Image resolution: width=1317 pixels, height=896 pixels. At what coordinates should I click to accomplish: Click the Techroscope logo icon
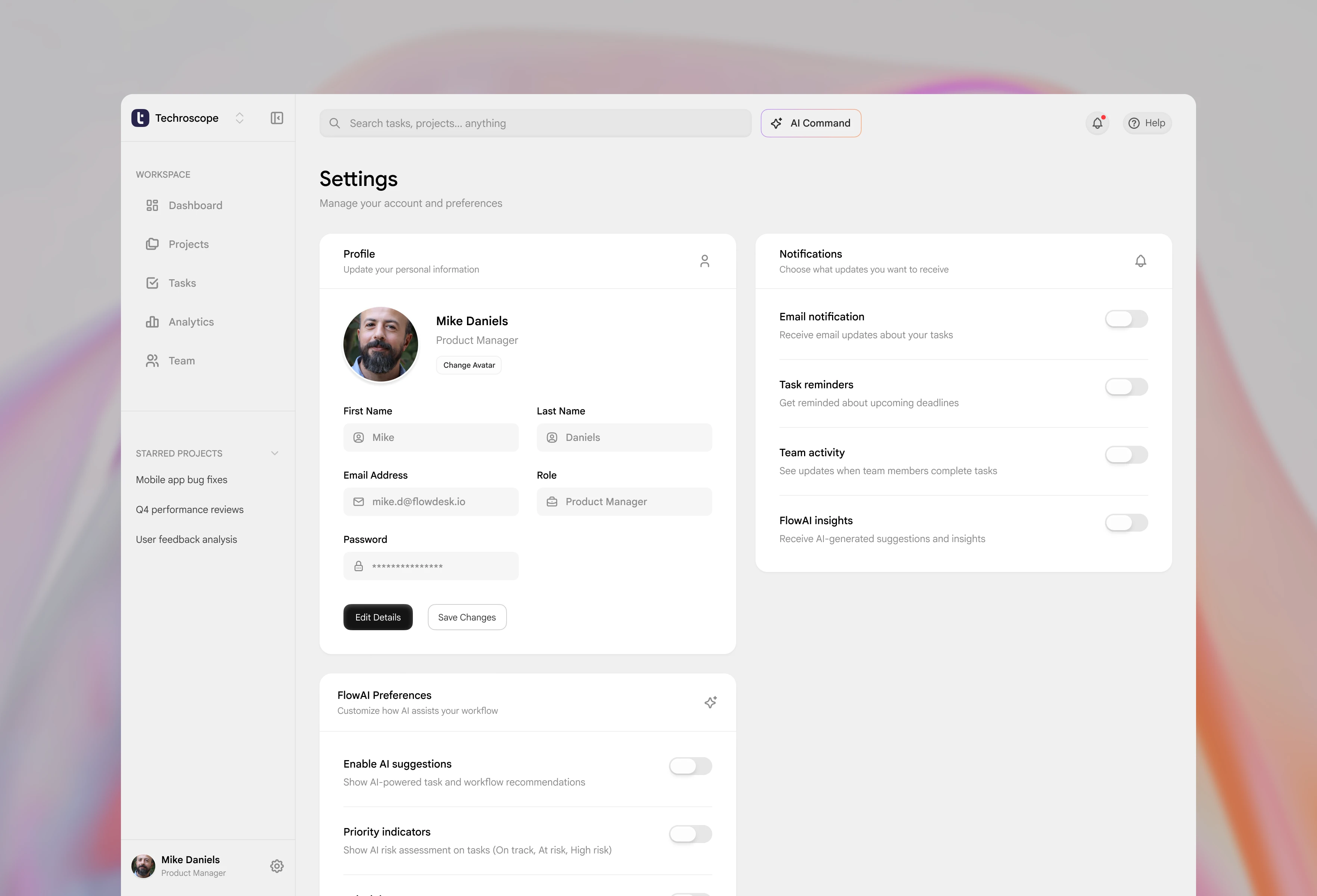tap(140, 118)
